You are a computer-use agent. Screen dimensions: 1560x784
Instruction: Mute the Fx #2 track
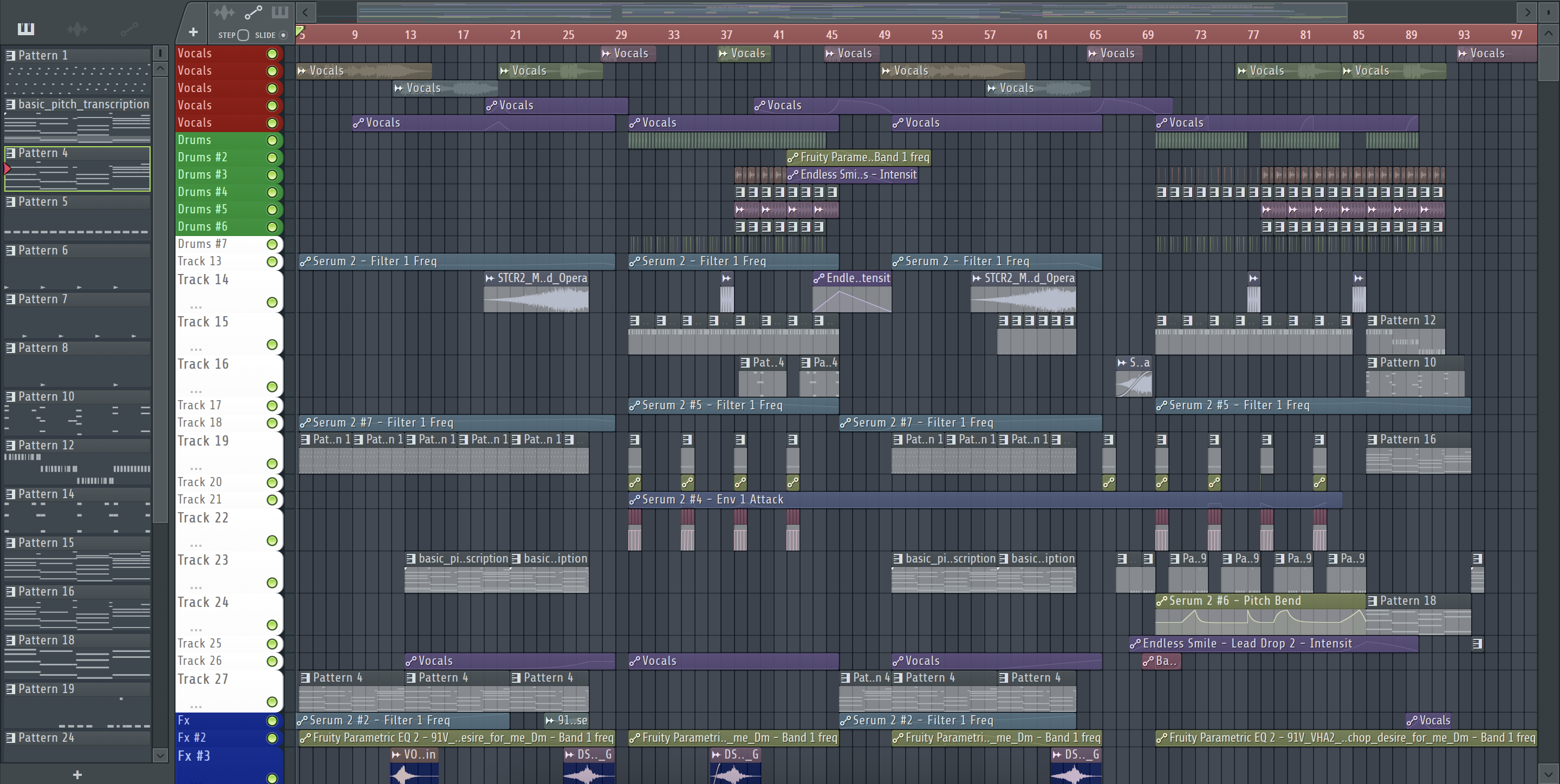click(x=272, y=739)
